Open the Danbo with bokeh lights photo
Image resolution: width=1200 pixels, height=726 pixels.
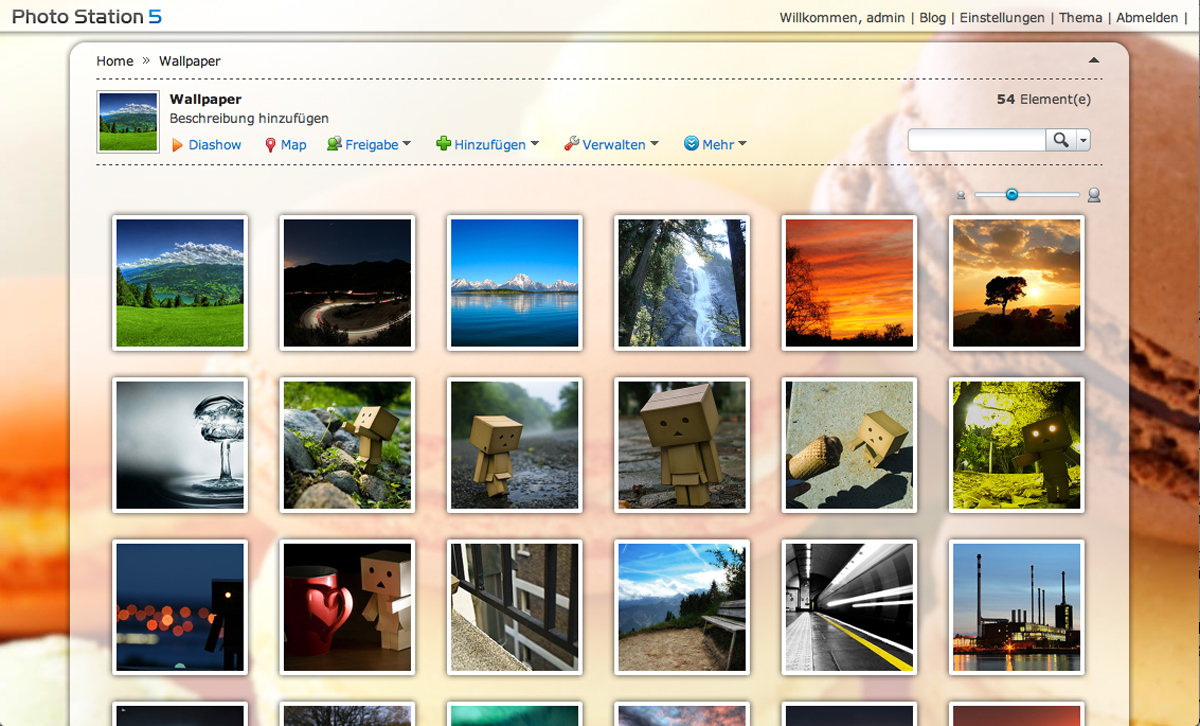(180, 607)
